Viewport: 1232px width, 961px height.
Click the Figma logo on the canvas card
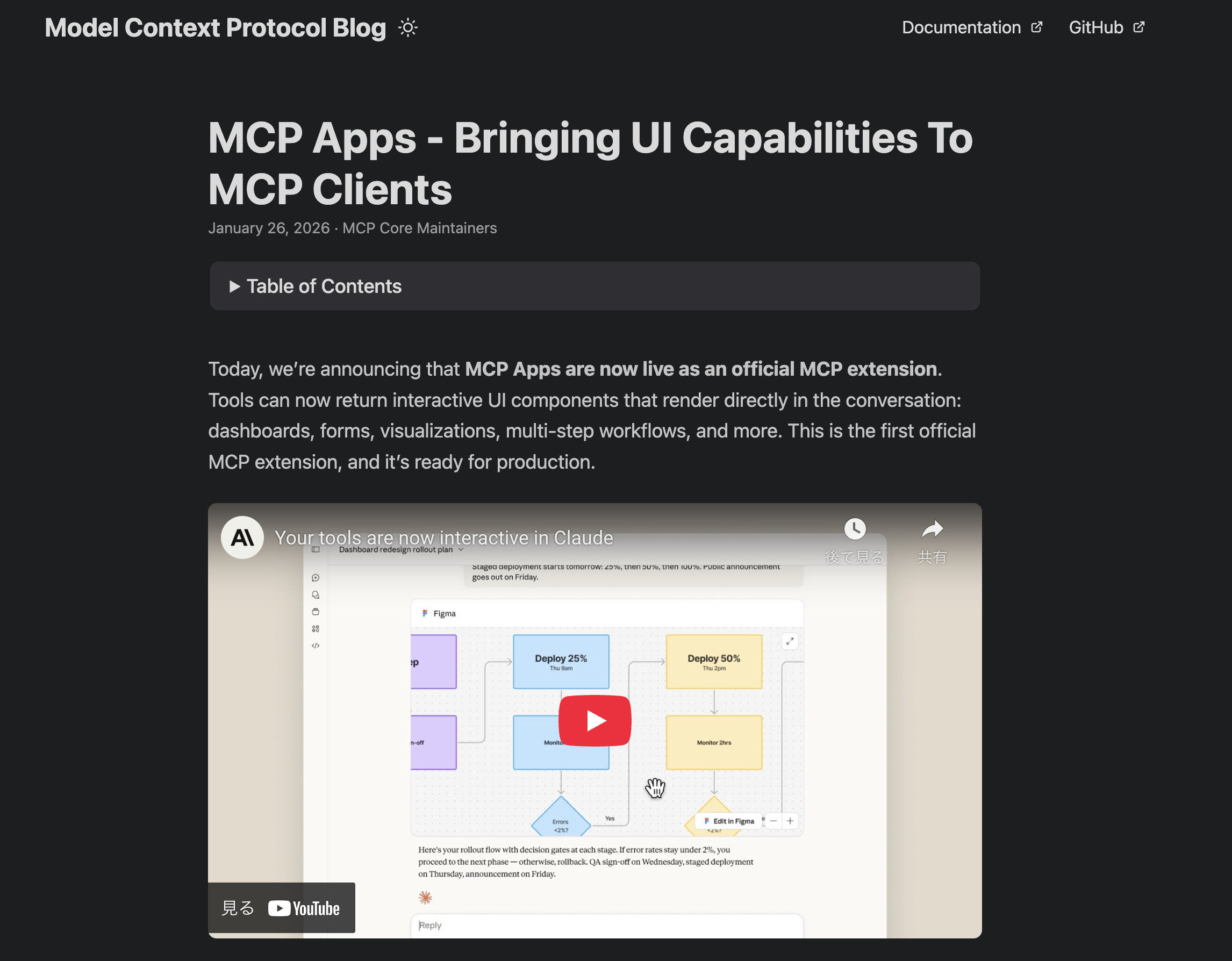coord(425,613)
